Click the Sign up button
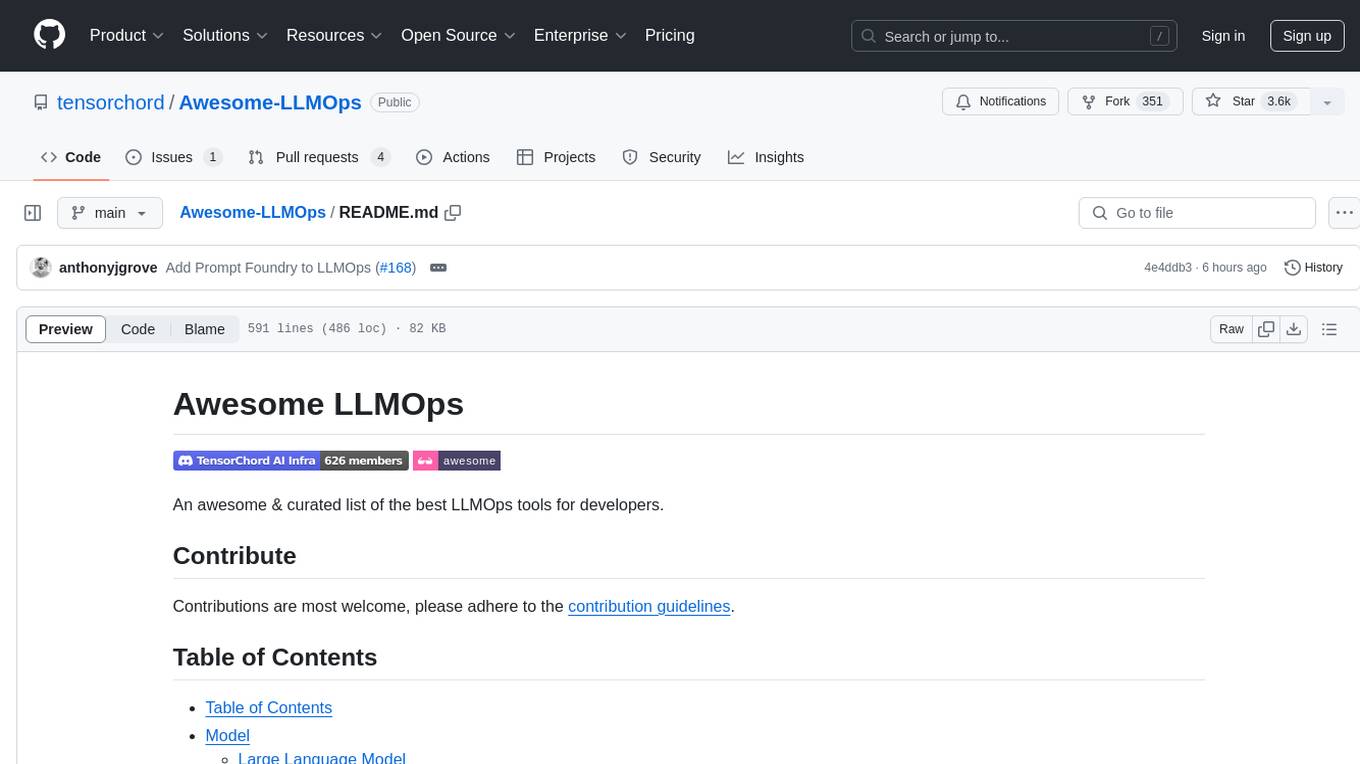Image resolution: width=1360 pixels, height=764 pixels. (1307, 36)
